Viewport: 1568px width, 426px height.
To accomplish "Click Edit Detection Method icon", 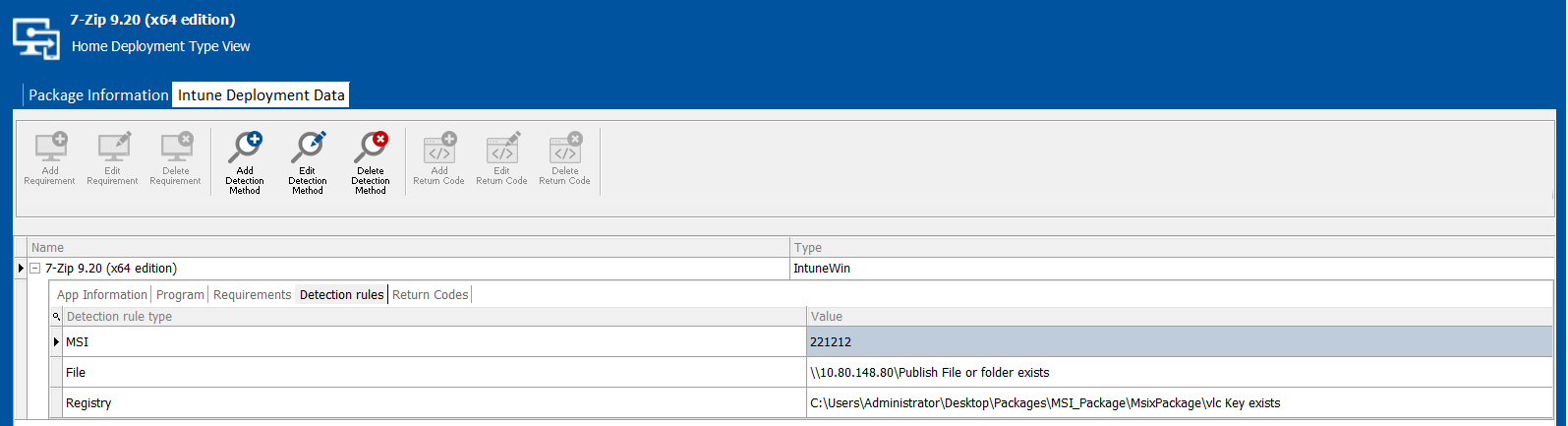I will pos(308,148).
